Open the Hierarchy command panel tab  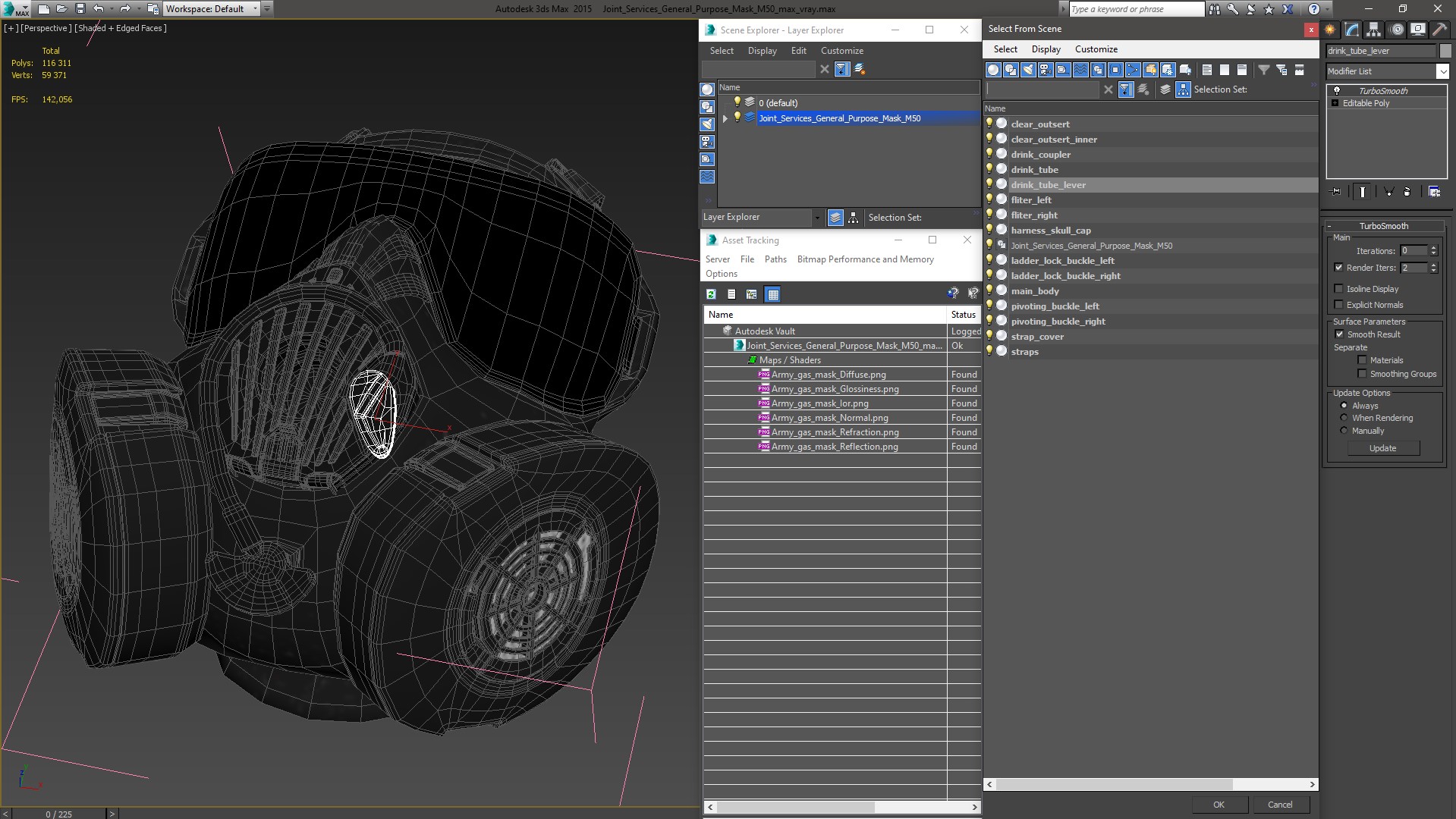click(1373, 30)
